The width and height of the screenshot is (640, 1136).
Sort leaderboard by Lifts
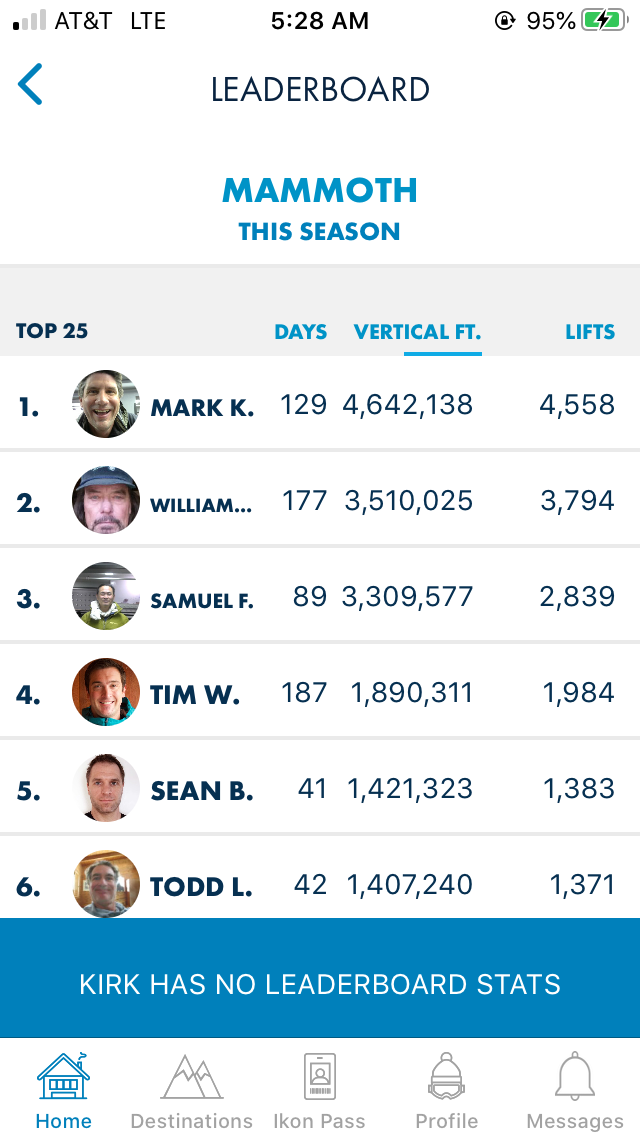coord(589,332)
